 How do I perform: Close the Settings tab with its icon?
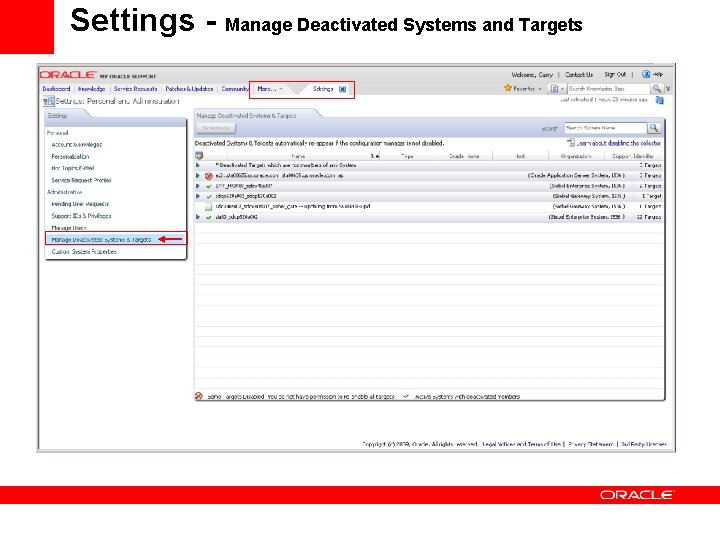coord(342,89)
